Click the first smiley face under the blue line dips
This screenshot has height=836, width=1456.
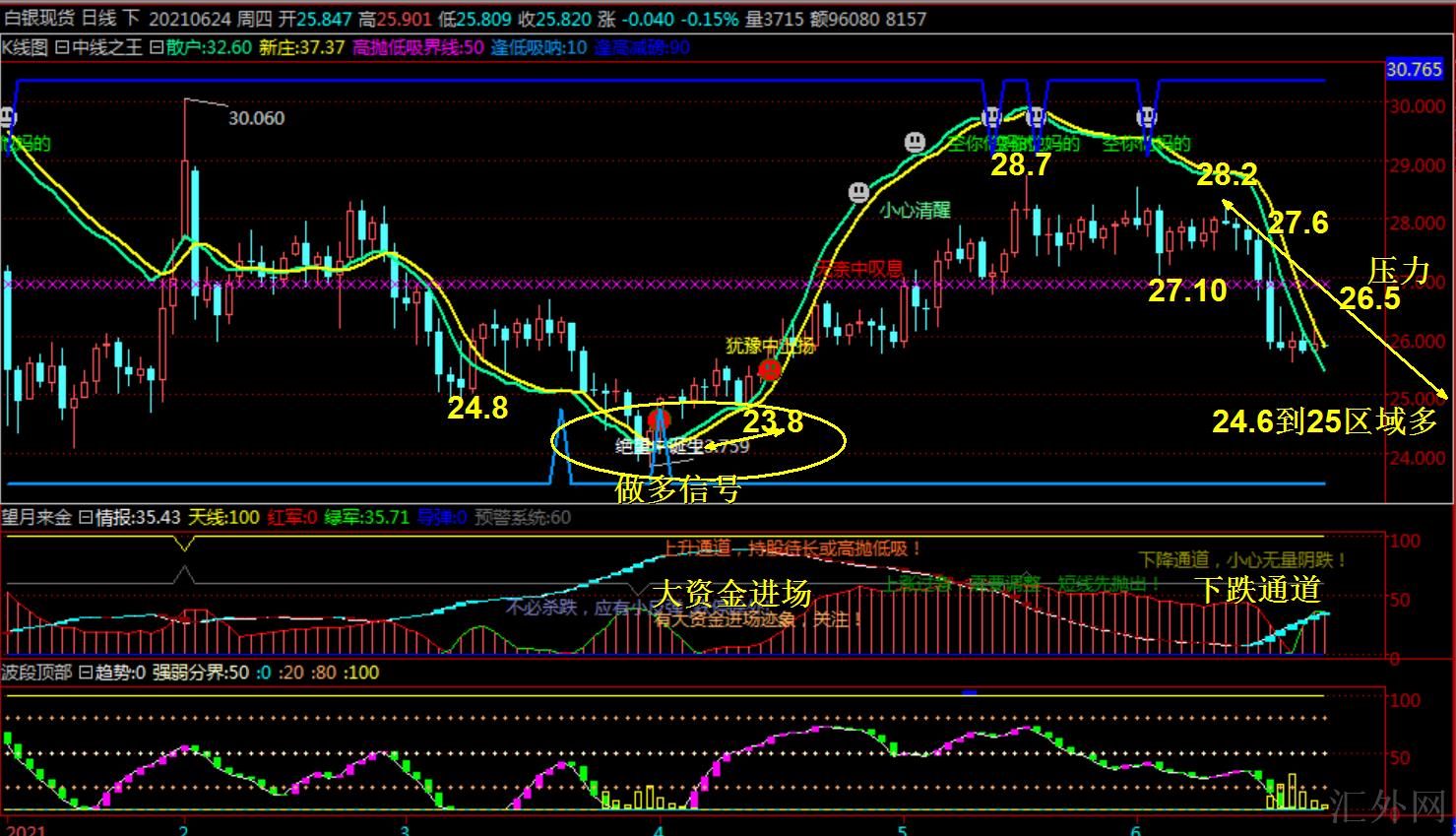click(x=991, y=119)
